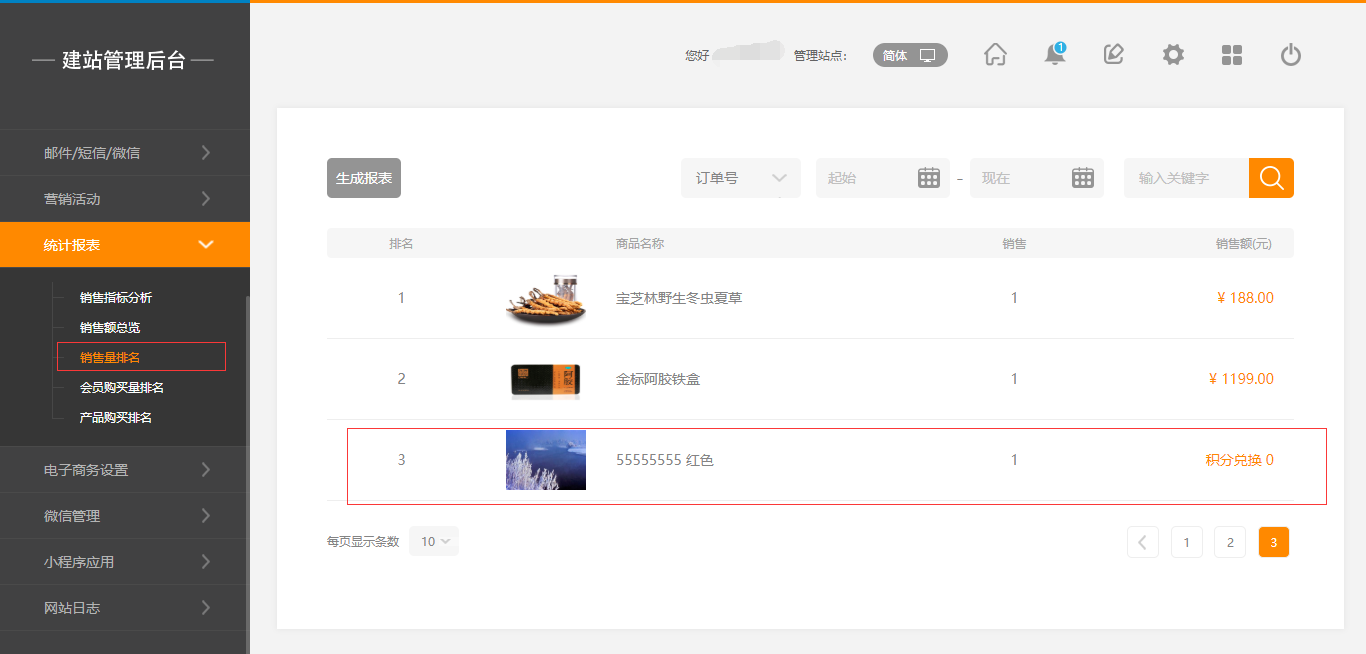Viewport: 1366px width, 654px height.
Task: Click the power logout icon
Action: point(1291,55)
